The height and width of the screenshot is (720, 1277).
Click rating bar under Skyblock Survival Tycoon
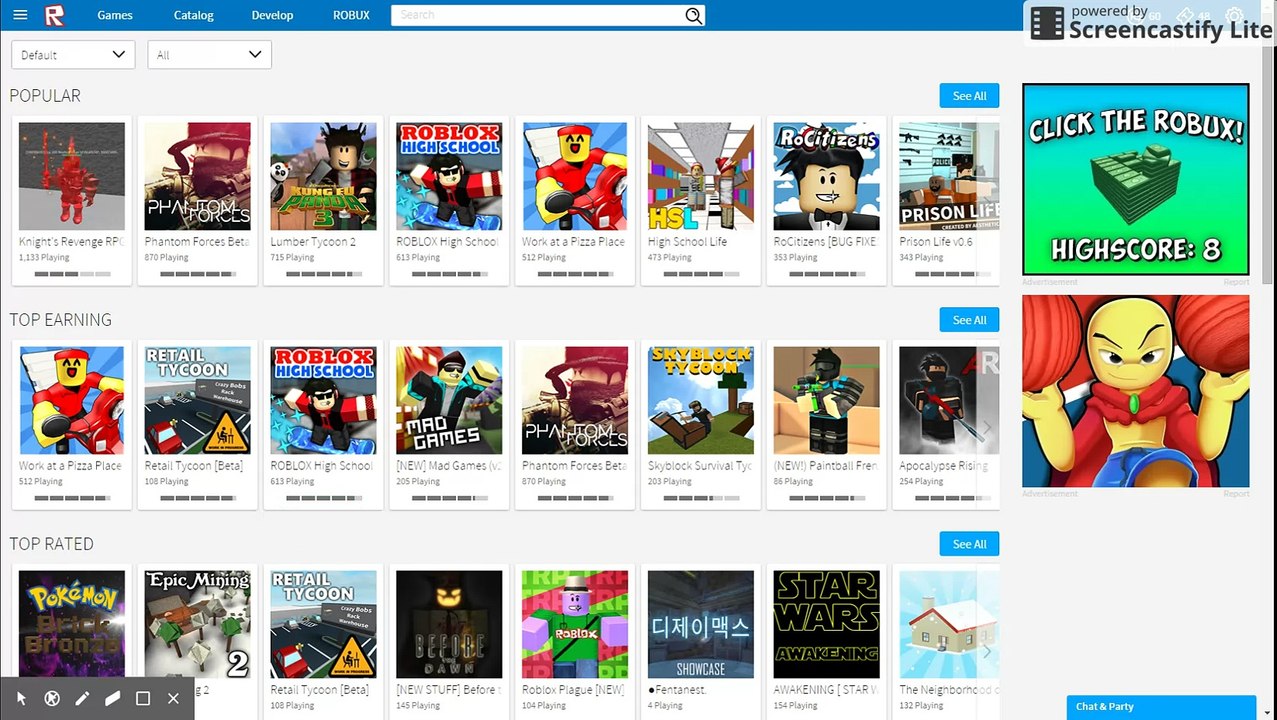pyautogui.click(x=701, y=497)
